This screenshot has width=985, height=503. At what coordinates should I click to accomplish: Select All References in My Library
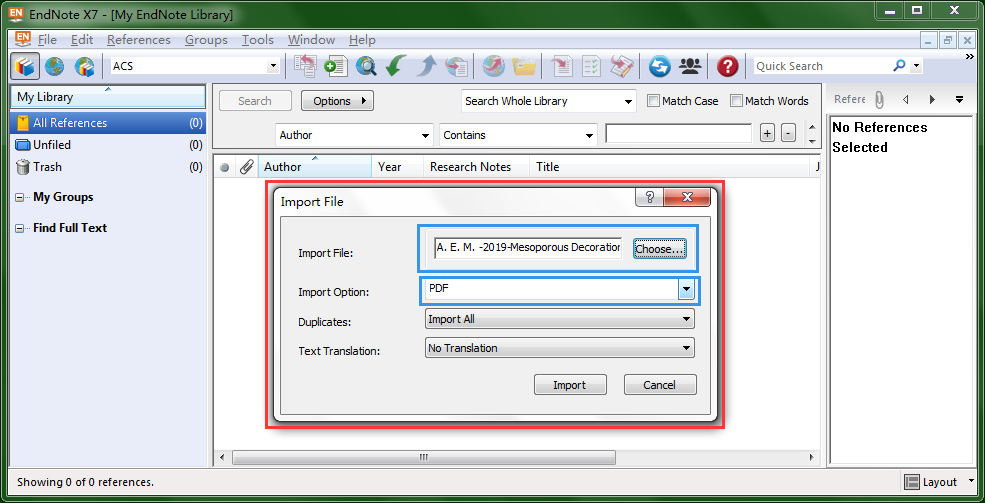point(108,123)
